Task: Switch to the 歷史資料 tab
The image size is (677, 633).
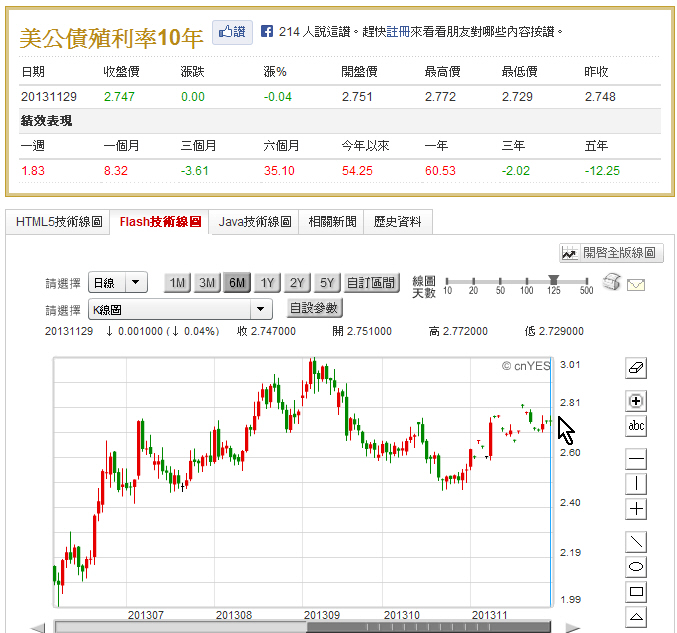Action: (x=397, y=222)
